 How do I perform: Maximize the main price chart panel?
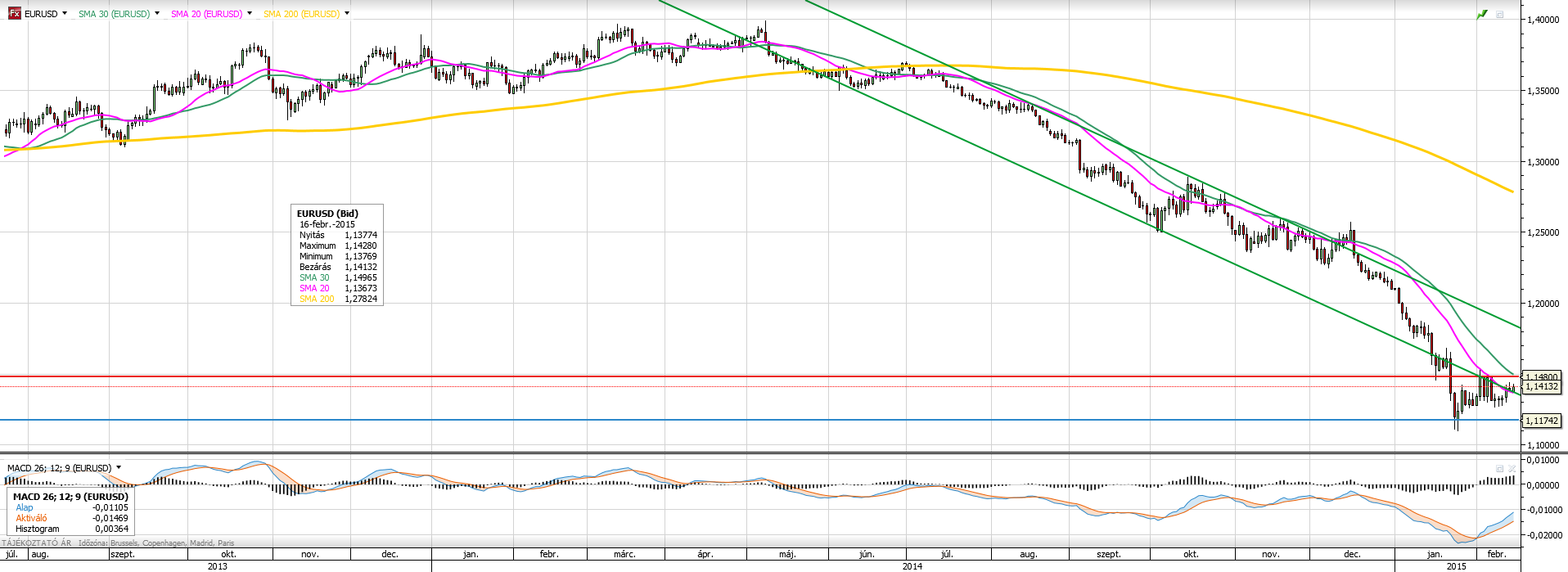point(1500,14)
